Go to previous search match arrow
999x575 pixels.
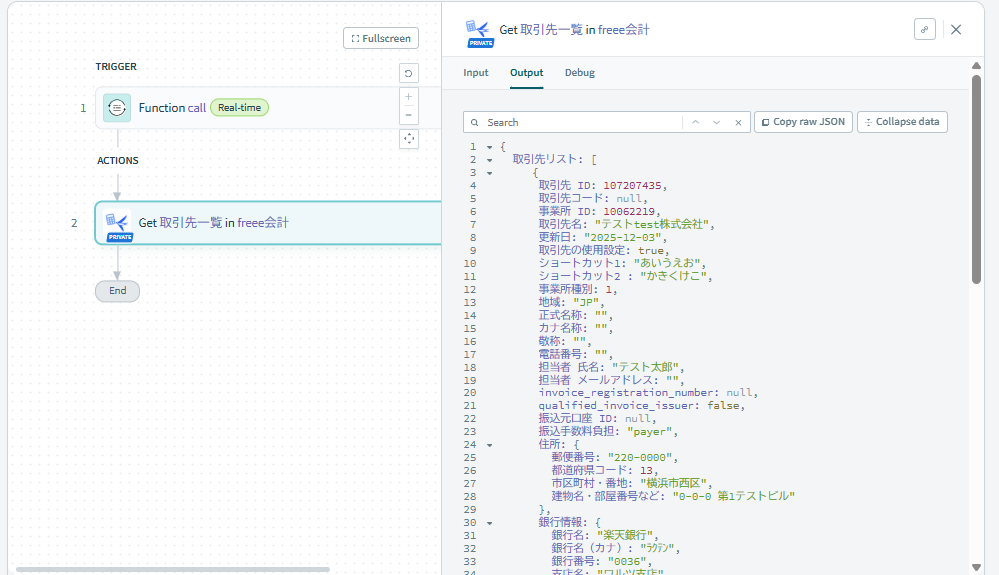696,122
